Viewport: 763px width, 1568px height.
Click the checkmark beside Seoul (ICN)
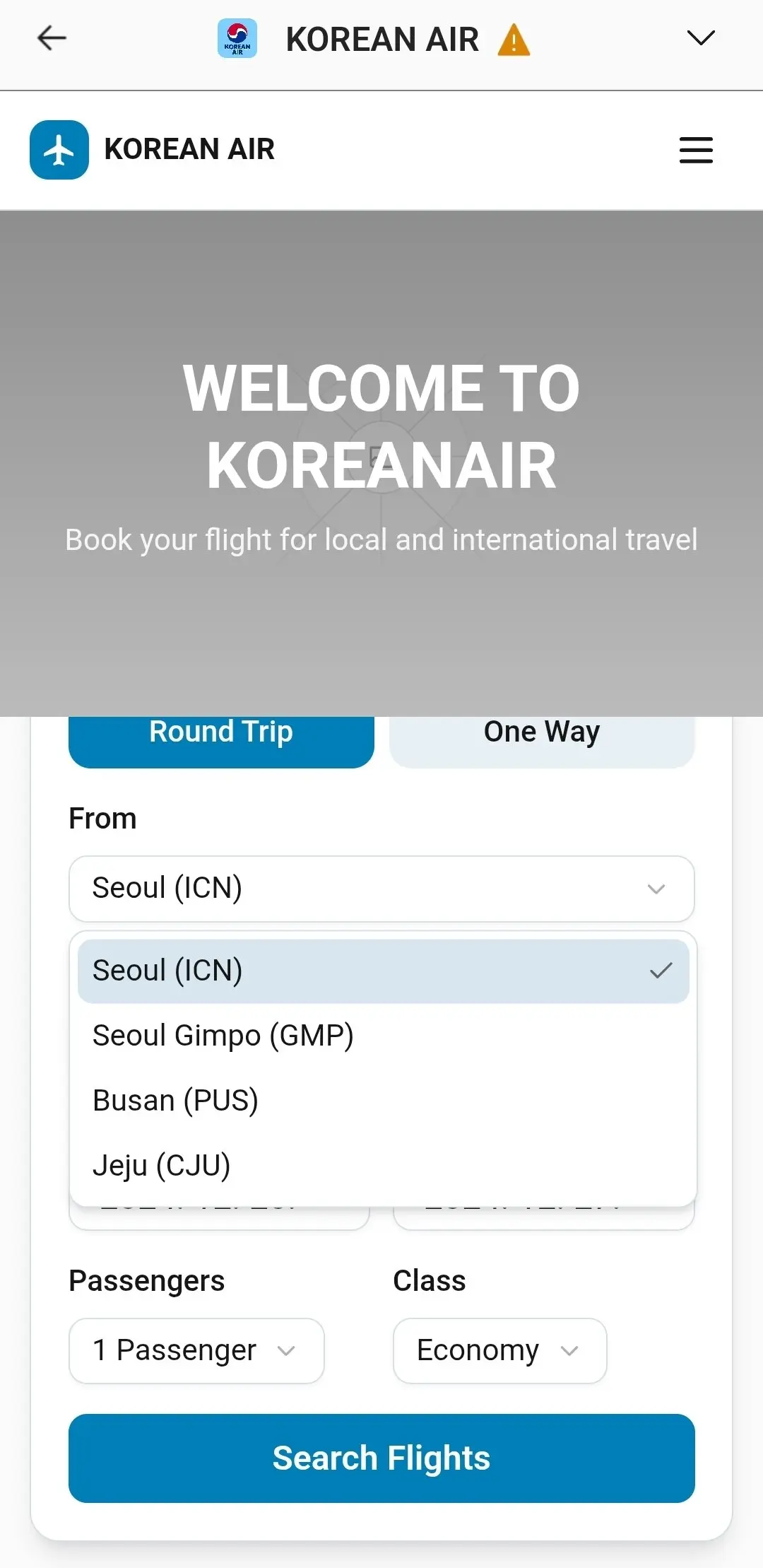pos(661,971)
